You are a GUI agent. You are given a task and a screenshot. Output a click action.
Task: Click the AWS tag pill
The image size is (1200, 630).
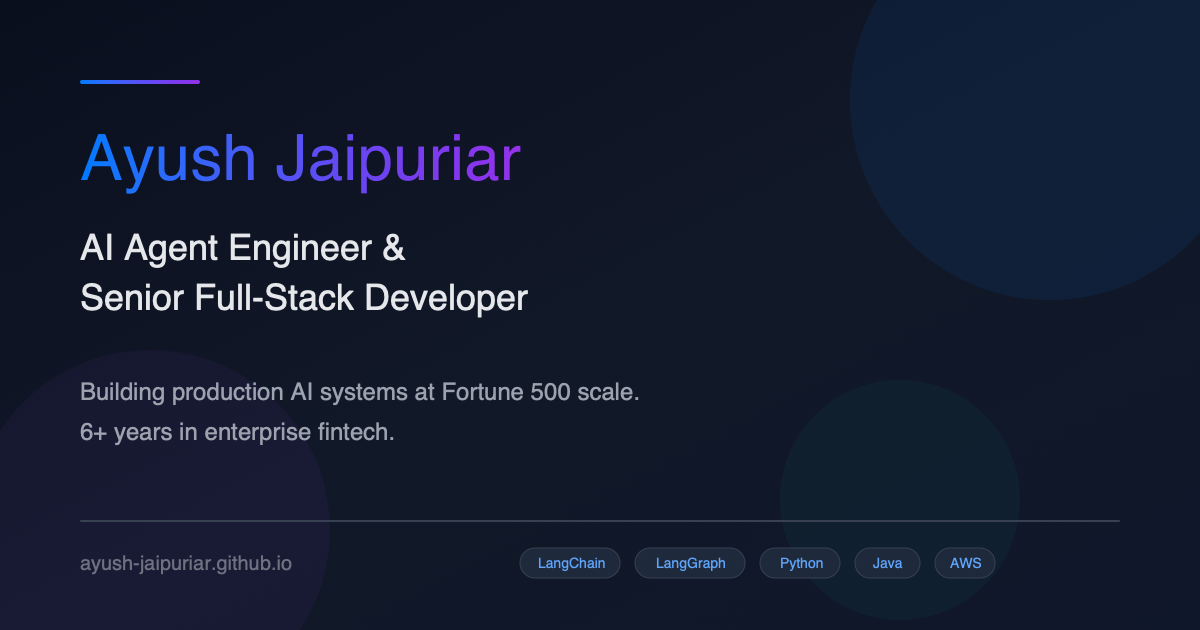pyautogui.click(x=965, y=563)
